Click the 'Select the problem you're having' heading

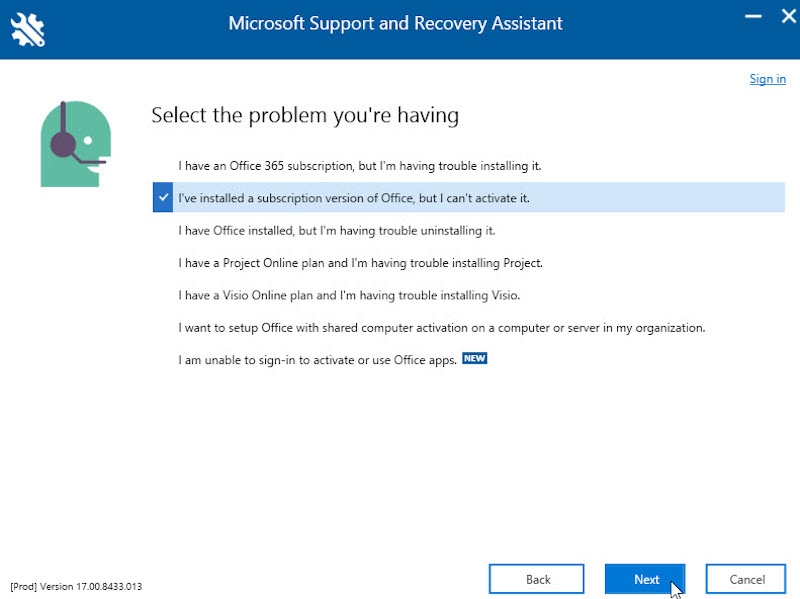305,116
